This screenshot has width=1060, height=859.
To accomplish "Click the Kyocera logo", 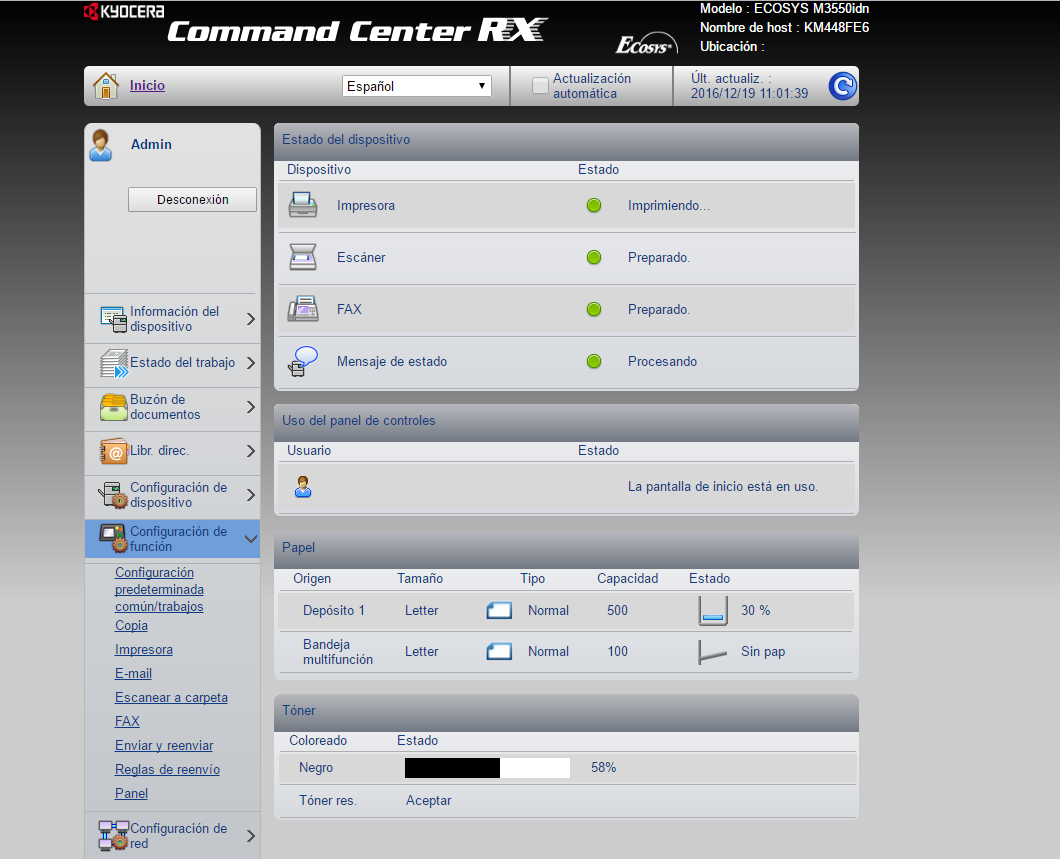I will 124,11.
